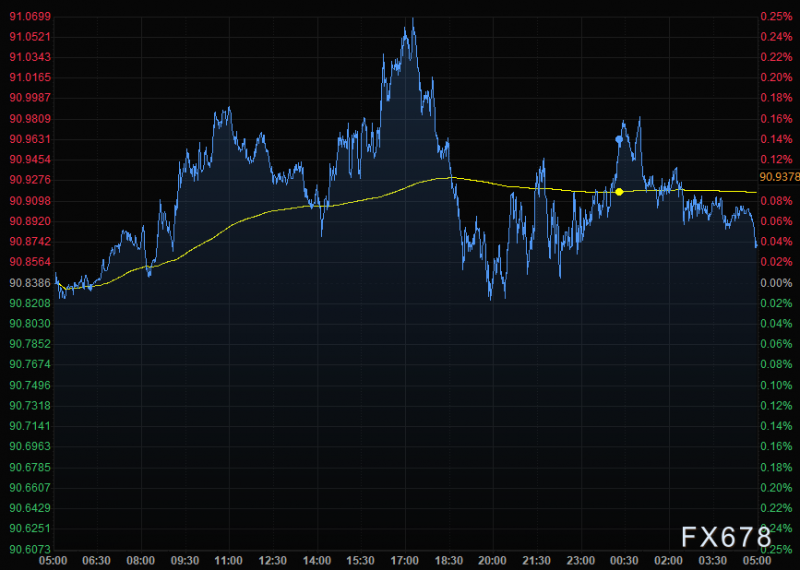Screen dimensions: 800x570
Task: Click the blue price marker dot near 00:30
Action: click(x=619, y=139)
